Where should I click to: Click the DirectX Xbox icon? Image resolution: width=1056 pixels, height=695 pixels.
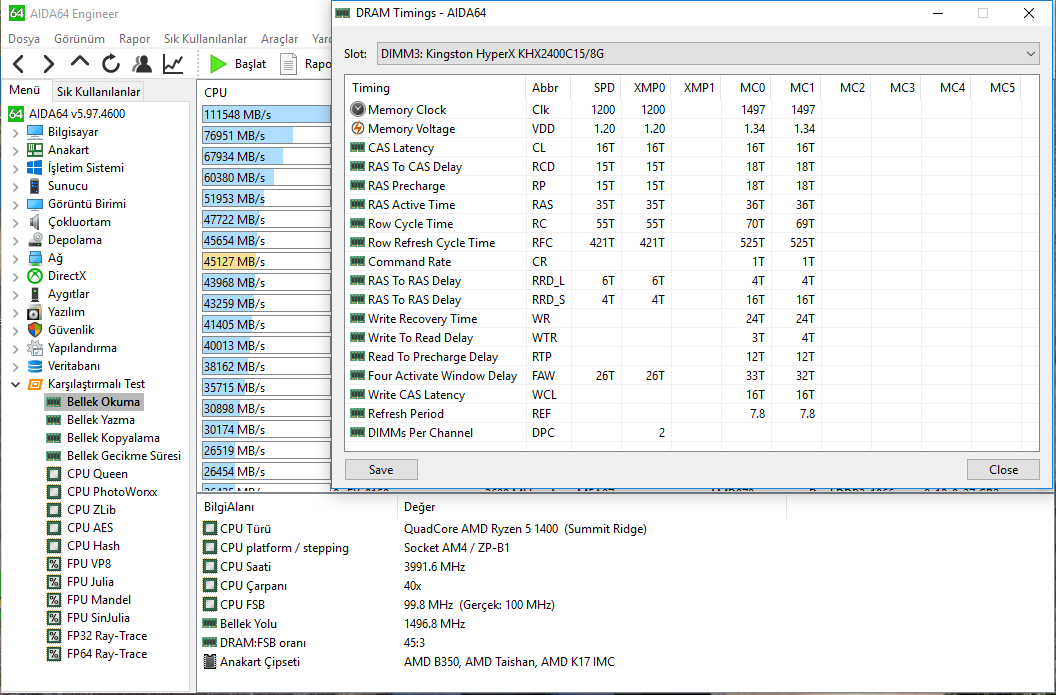pos(35,276)
